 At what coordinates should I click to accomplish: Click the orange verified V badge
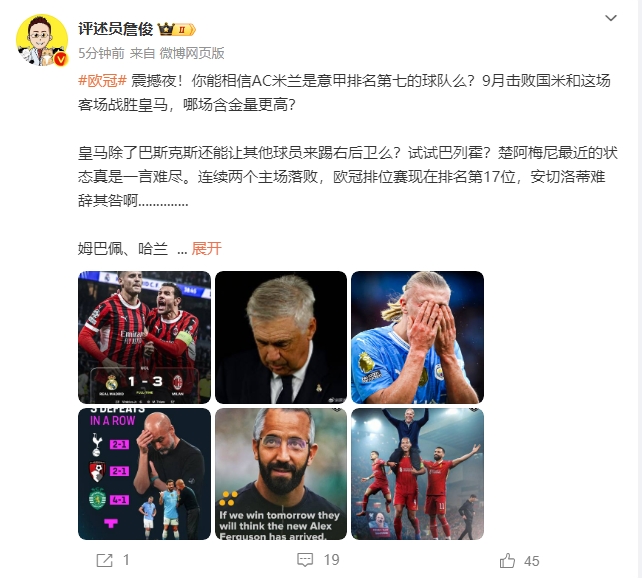61,60
